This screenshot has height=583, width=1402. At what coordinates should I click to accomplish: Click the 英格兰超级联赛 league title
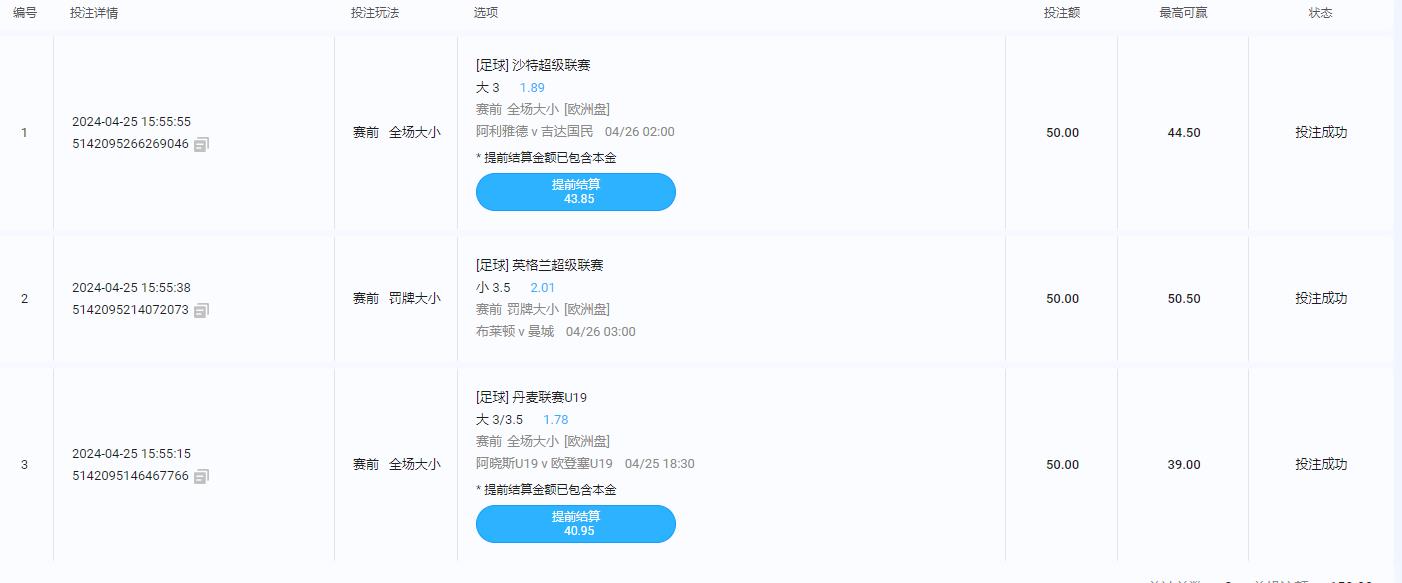(557, 266)
